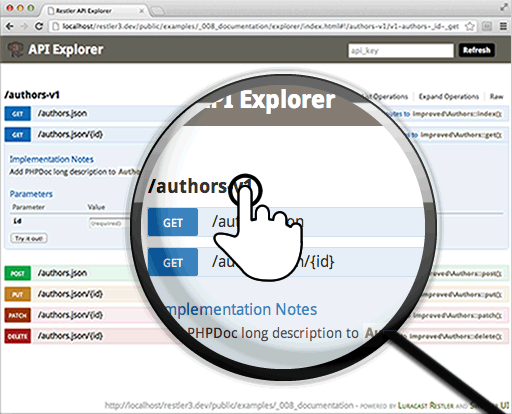Click the Try it out! button

[29, 238]
